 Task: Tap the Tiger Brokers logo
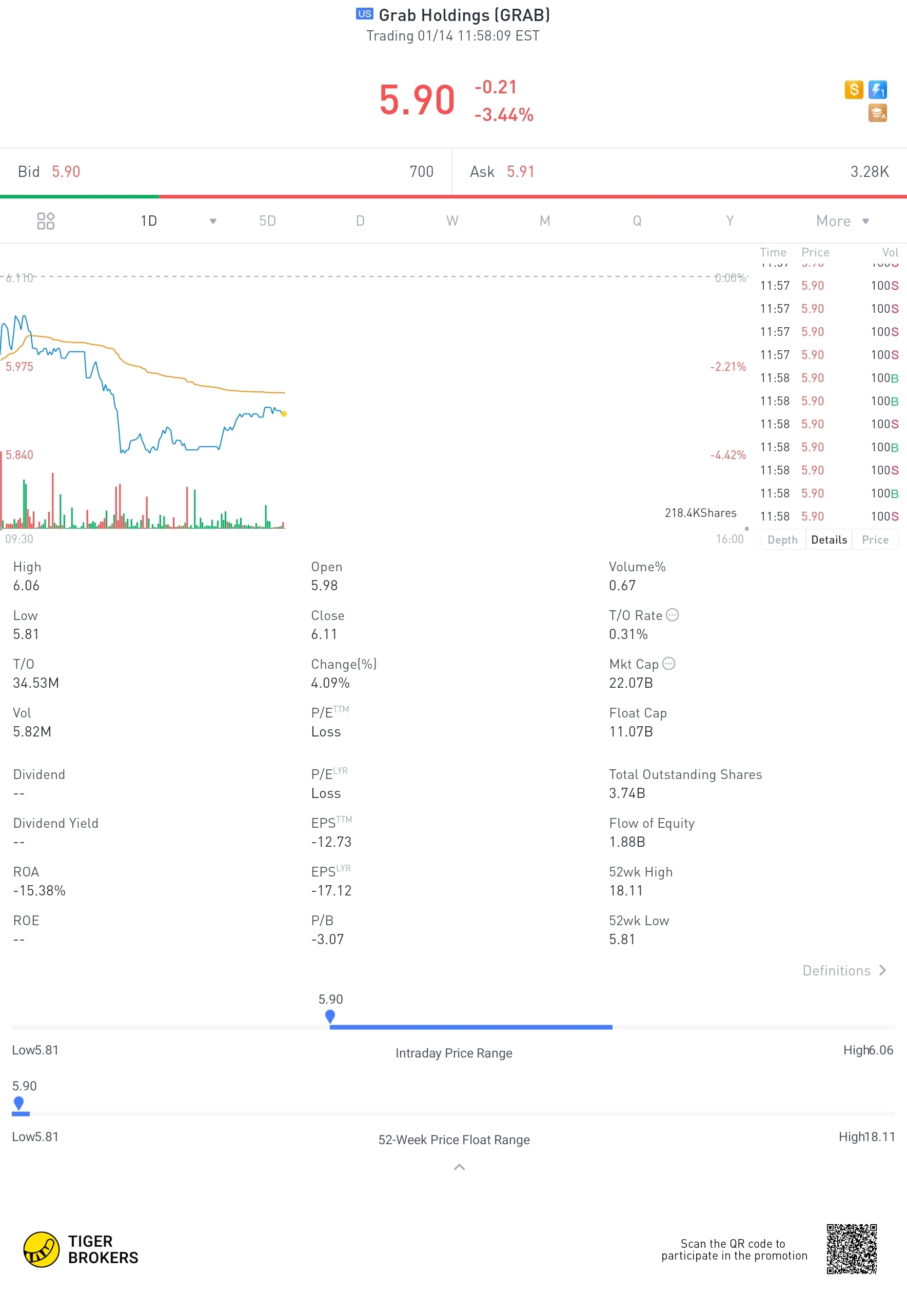[x=81, y=1249]
